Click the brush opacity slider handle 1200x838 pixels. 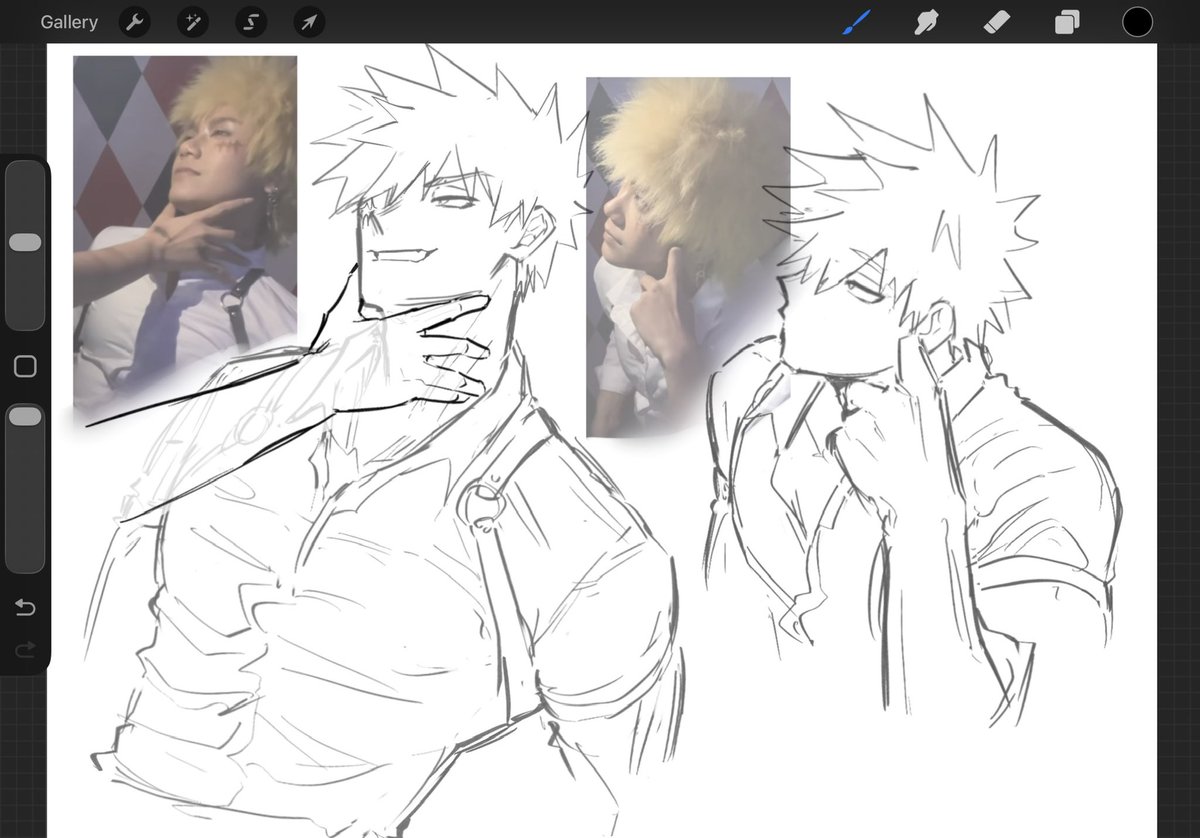tap(25, 416)
